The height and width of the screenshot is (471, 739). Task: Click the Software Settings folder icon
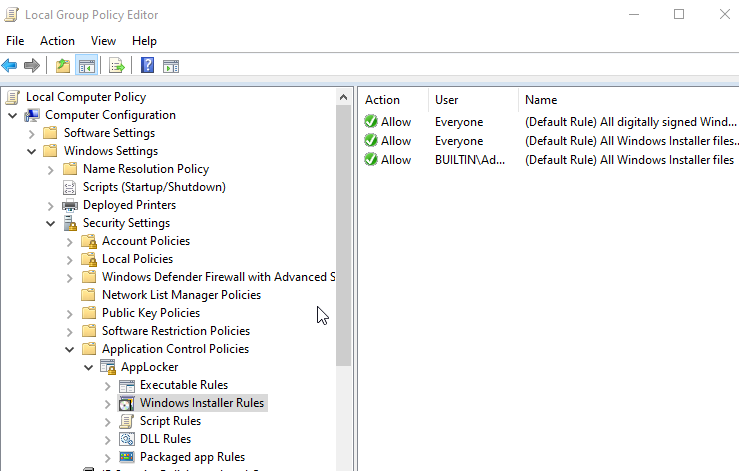pos(50,133)
